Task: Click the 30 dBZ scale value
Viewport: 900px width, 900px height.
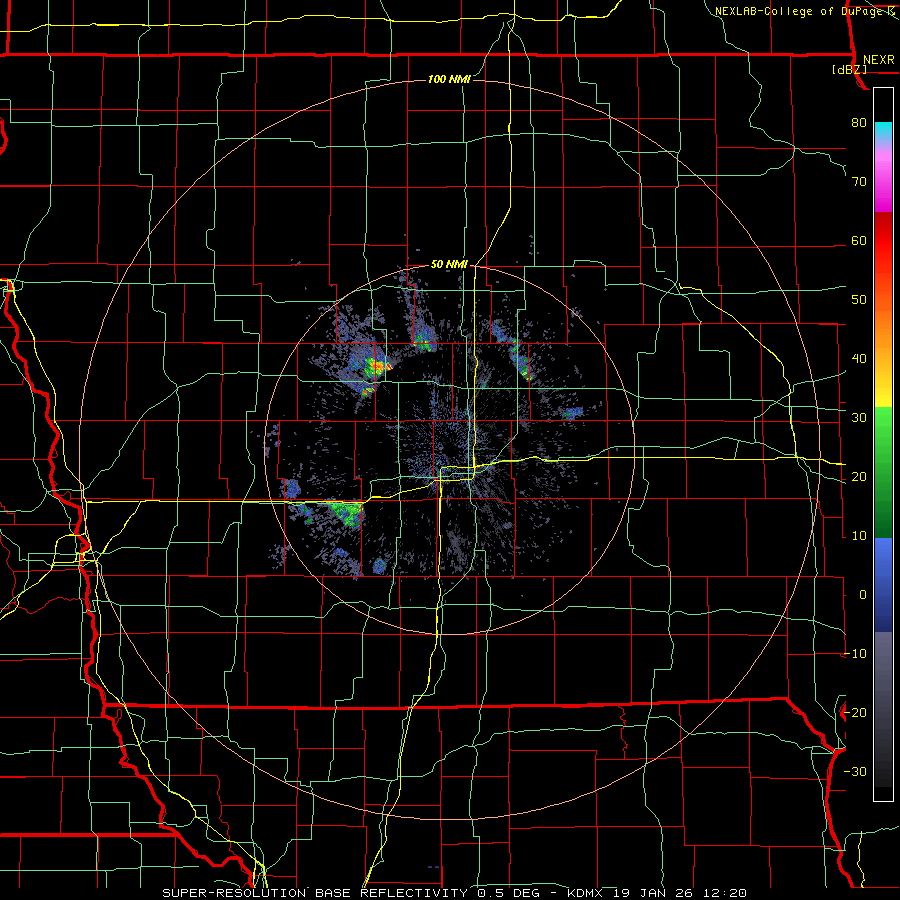Action: point(859,418)
